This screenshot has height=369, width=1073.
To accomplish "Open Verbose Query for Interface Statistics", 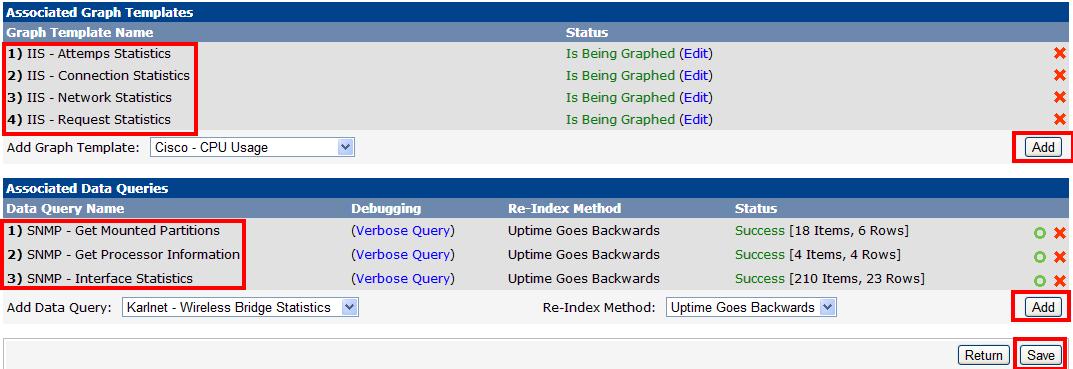I will [402, 279].
